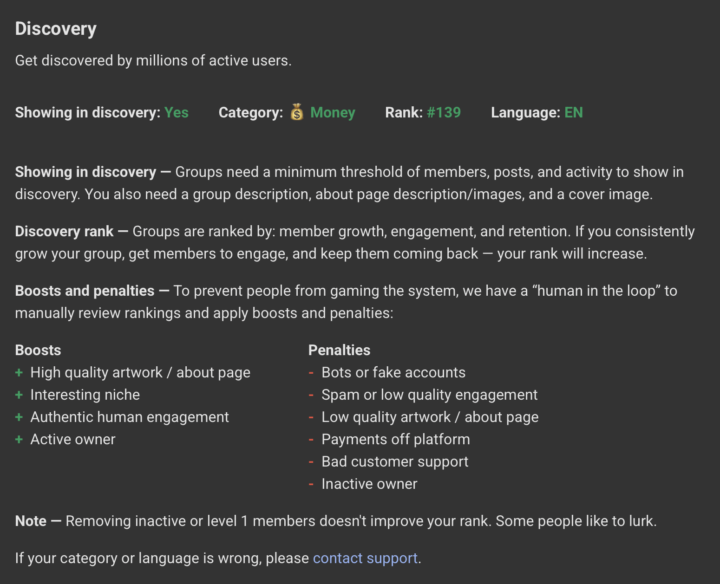Click the Showing in discovery label
This screenshot has height=584, width=720.
click(x=88, y=112)
